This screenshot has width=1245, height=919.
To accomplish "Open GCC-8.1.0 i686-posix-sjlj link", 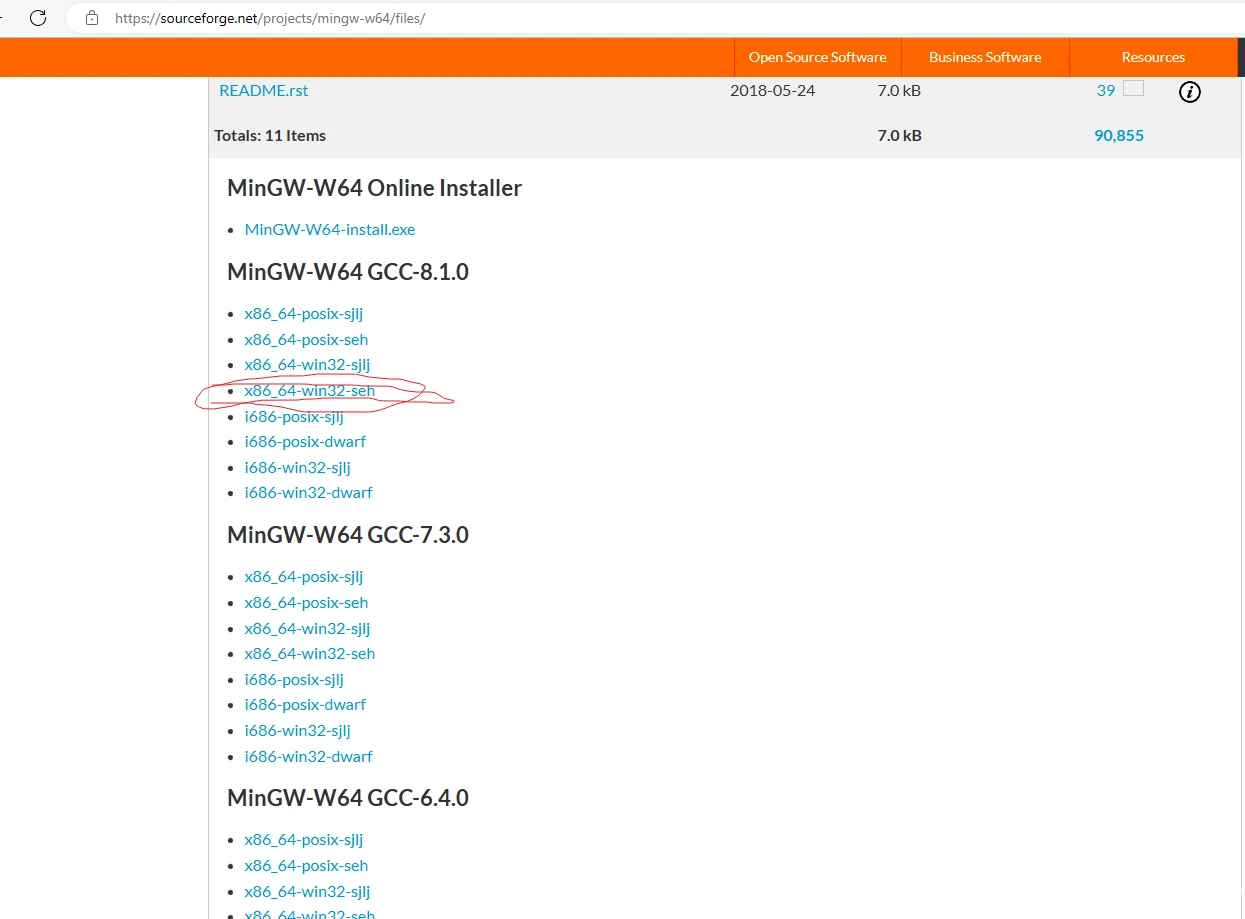I will [x=294, y=416].
